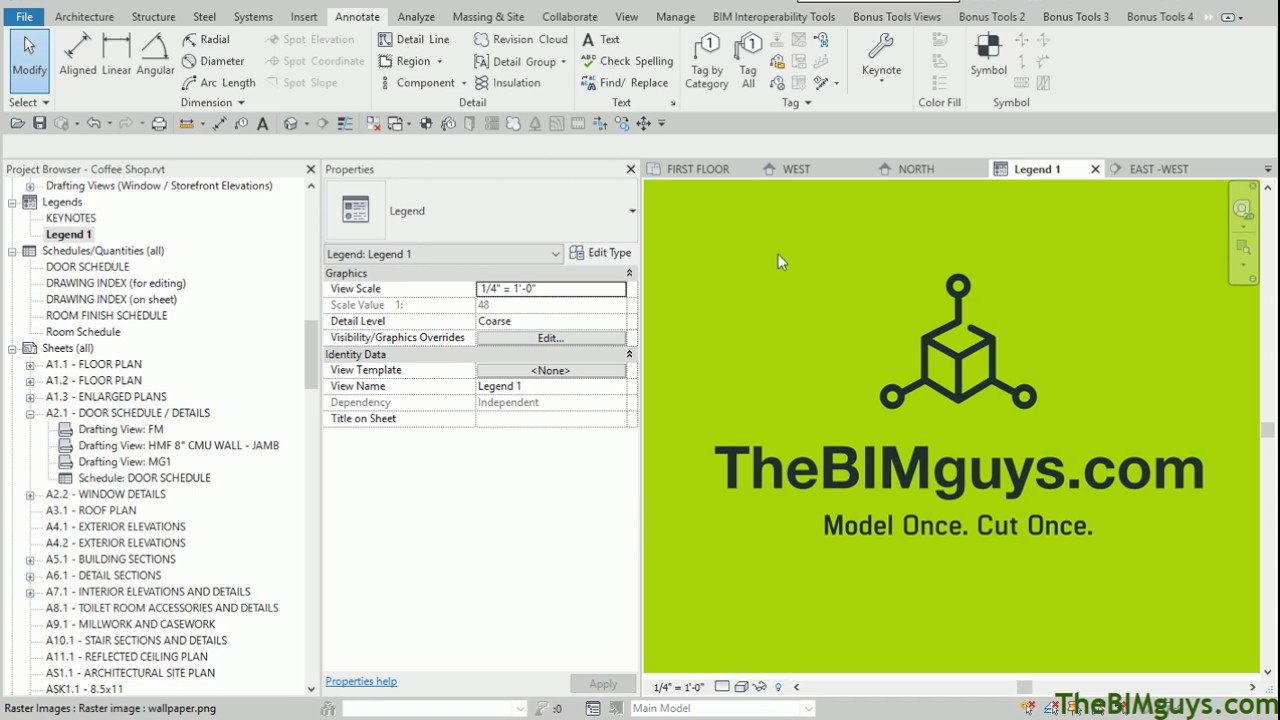Click the View Template <None> button
Screen dimensions: 1280x720
tap(551, 370)
